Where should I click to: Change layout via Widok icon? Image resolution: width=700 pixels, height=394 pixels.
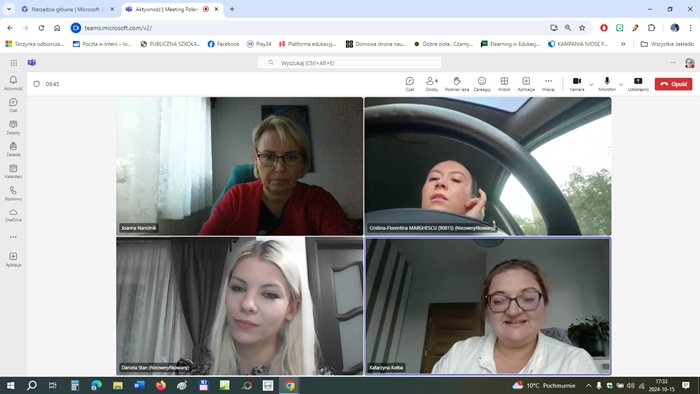(504, 84)
